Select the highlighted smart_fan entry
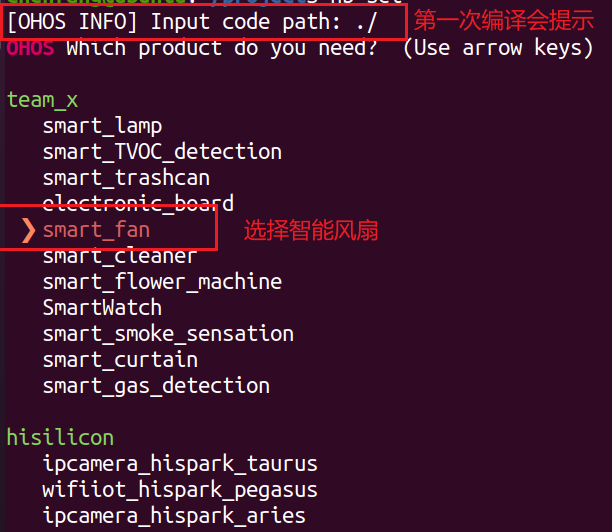The width and height of the screenshot is (612, 532). [96, 230]
